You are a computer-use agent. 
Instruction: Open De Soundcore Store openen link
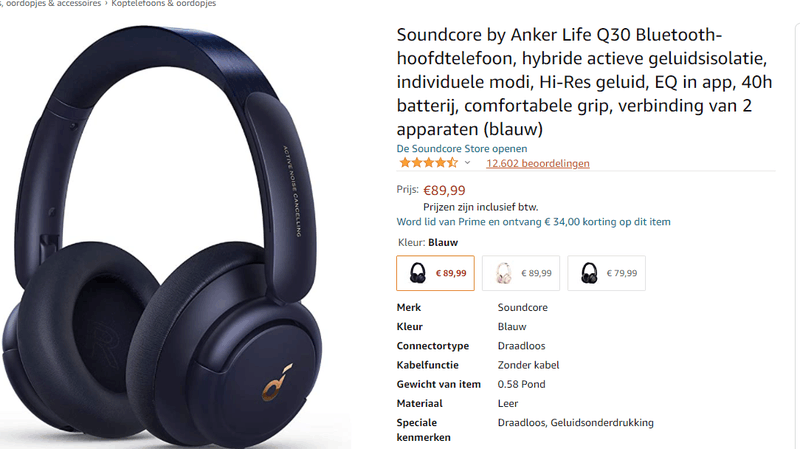tap(462, 148)
